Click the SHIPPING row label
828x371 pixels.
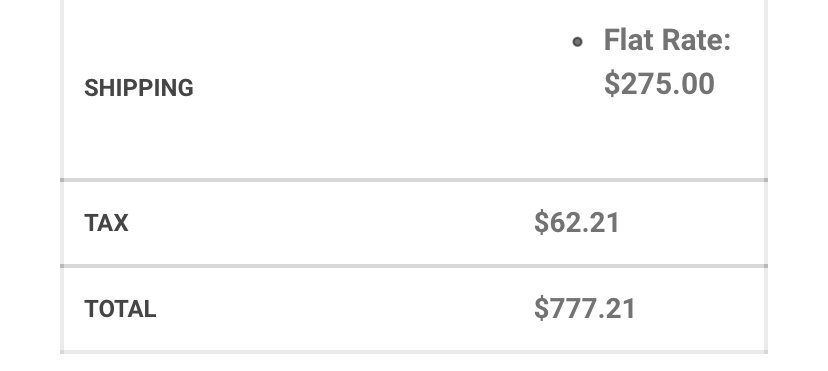[x=138, y=88]
